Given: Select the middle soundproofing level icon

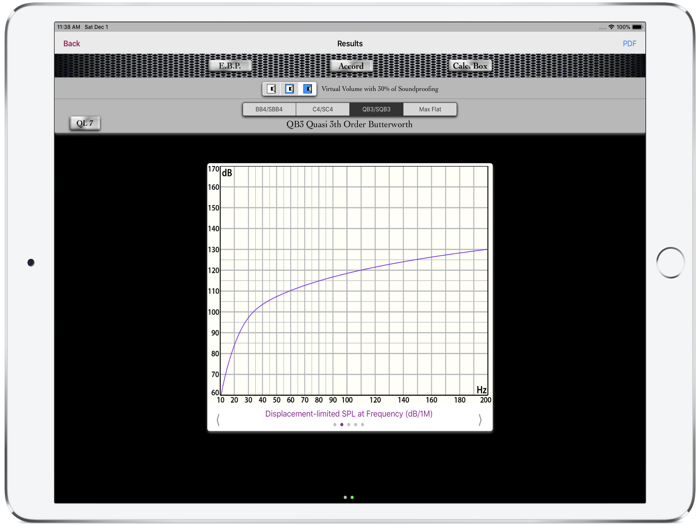Looking at the screenshot, I should pyautogui.click(x=289, y=89).
